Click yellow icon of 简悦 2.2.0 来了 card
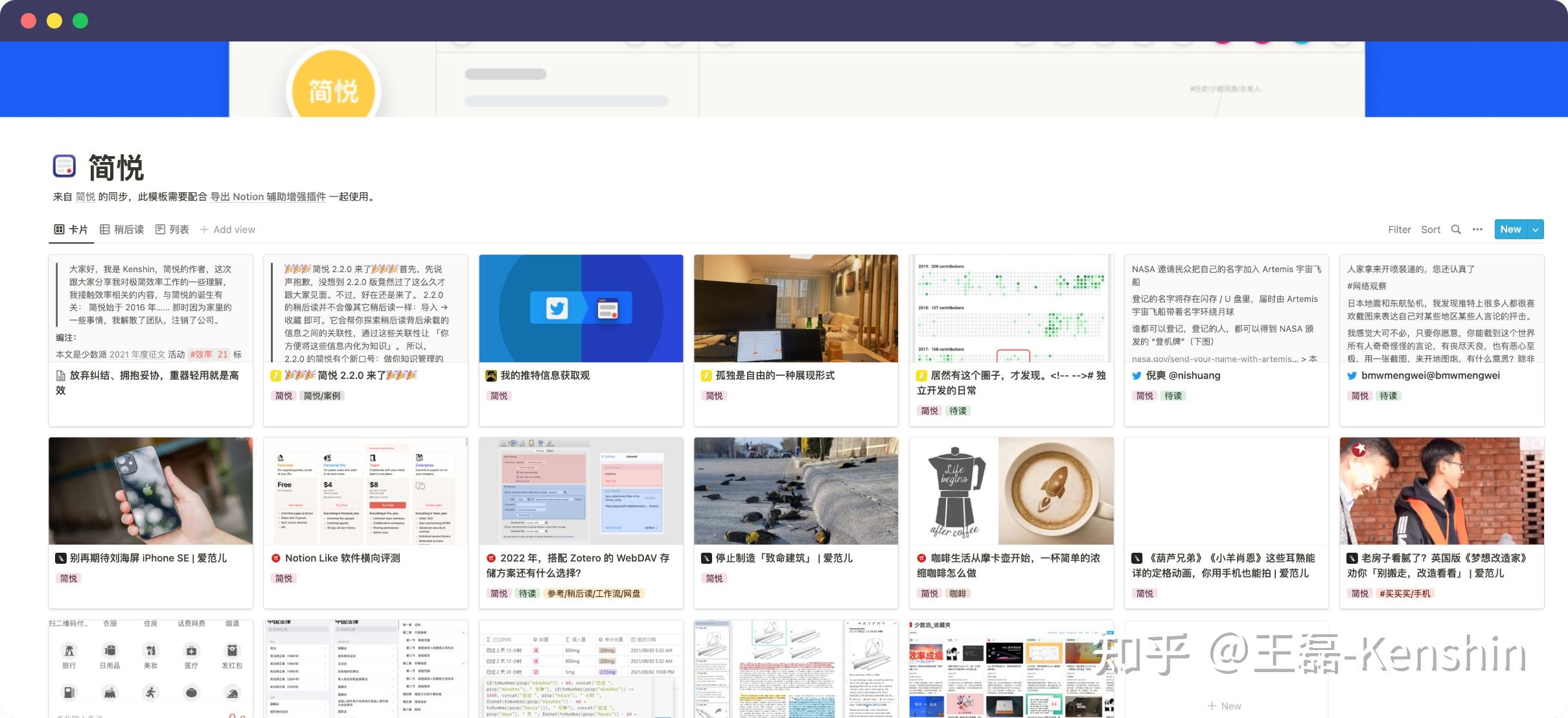This screenshot has width=1568, height=718. point(275,376)
